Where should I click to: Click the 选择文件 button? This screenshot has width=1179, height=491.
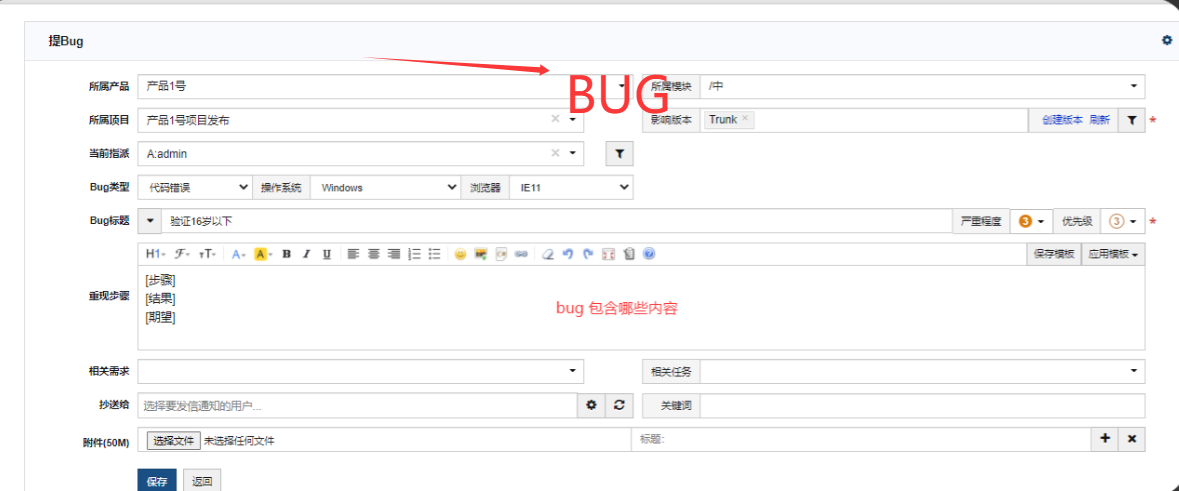[174, 441]
